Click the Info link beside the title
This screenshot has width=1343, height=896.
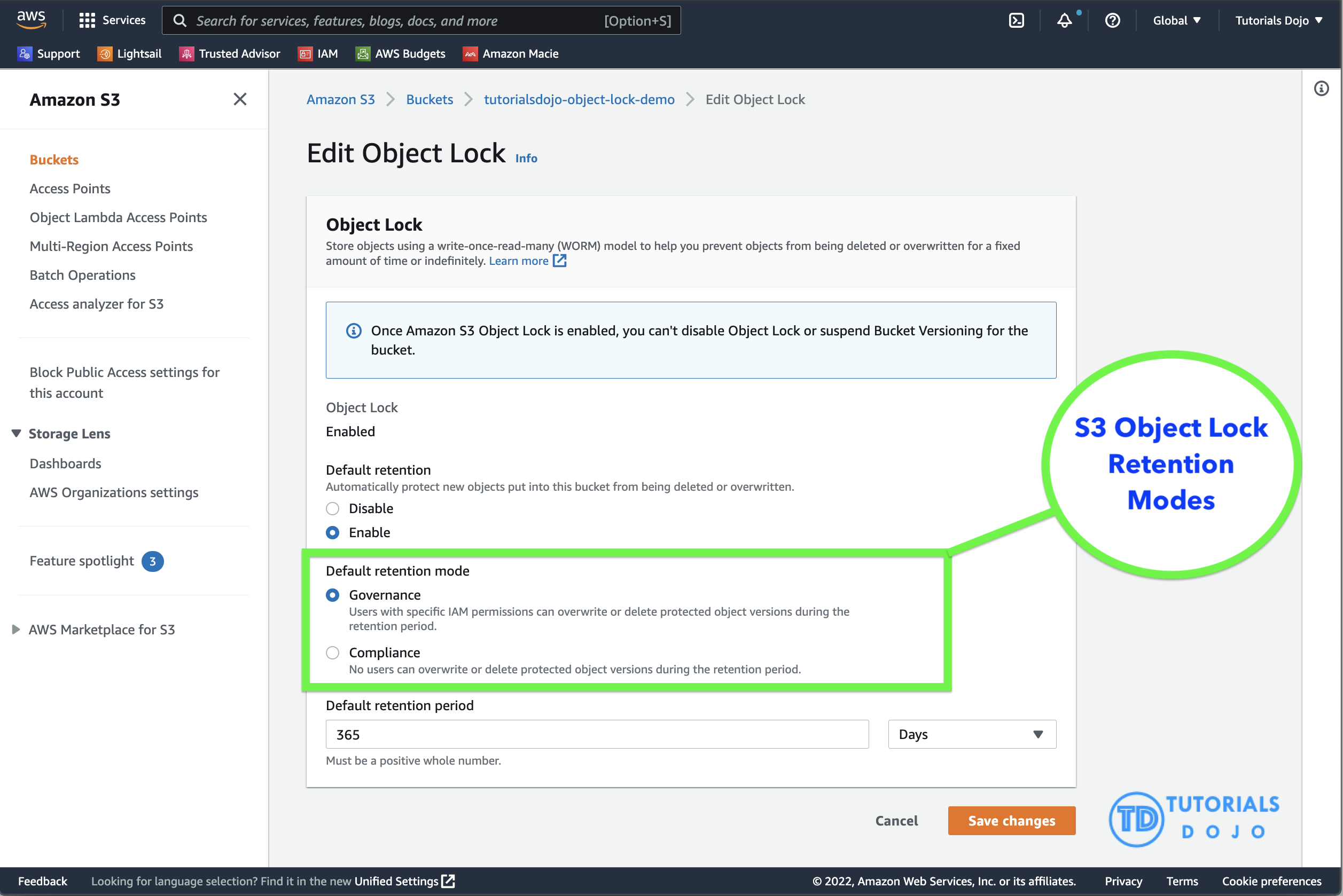tap(526, 158)
